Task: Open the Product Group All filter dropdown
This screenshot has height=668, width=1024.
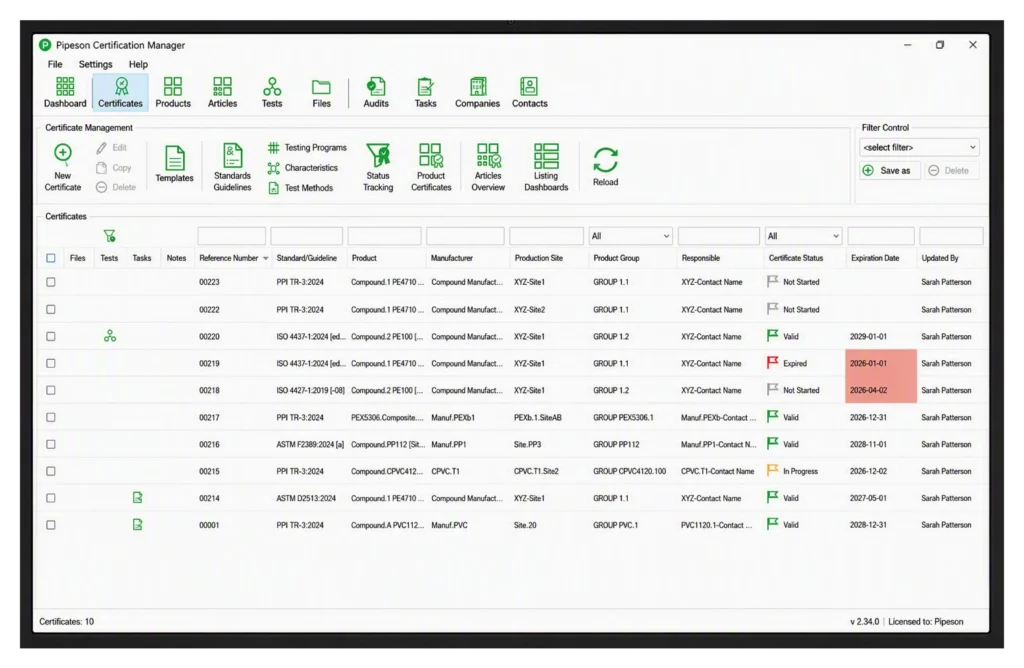Action: (630, 236)
